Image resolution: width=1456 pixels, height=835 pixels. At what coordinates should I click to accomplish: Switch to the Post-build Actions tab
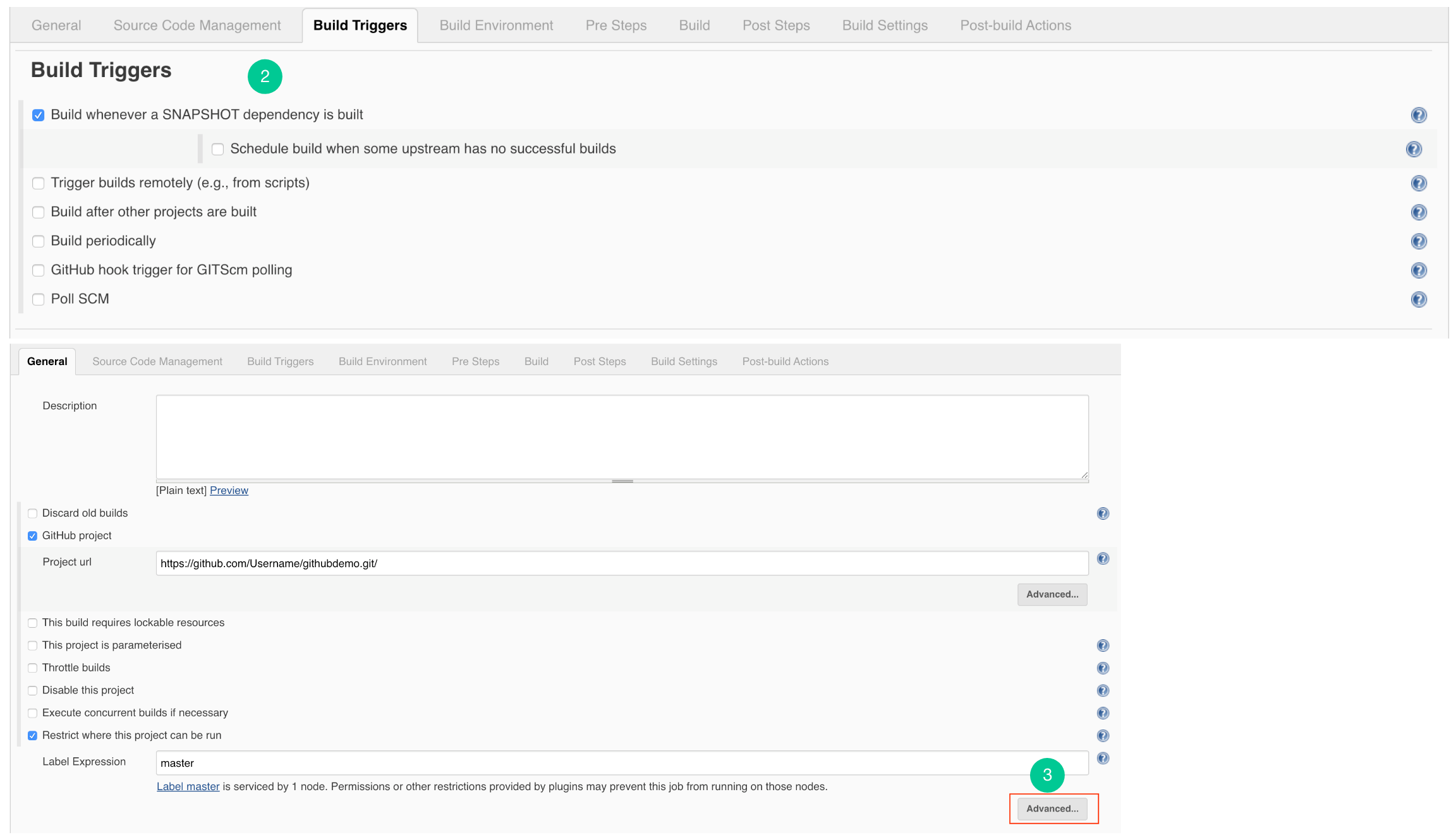point(1015,25)
